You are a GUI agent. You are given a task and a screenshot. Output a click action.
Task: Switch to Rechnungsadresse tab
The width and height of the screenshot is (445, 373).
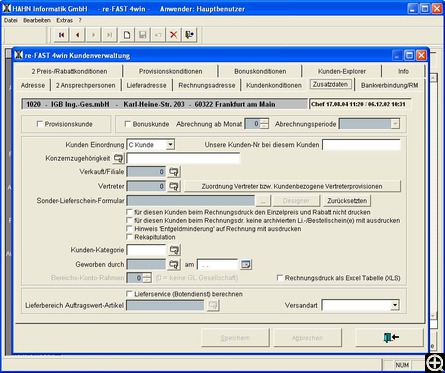(207, 85)
